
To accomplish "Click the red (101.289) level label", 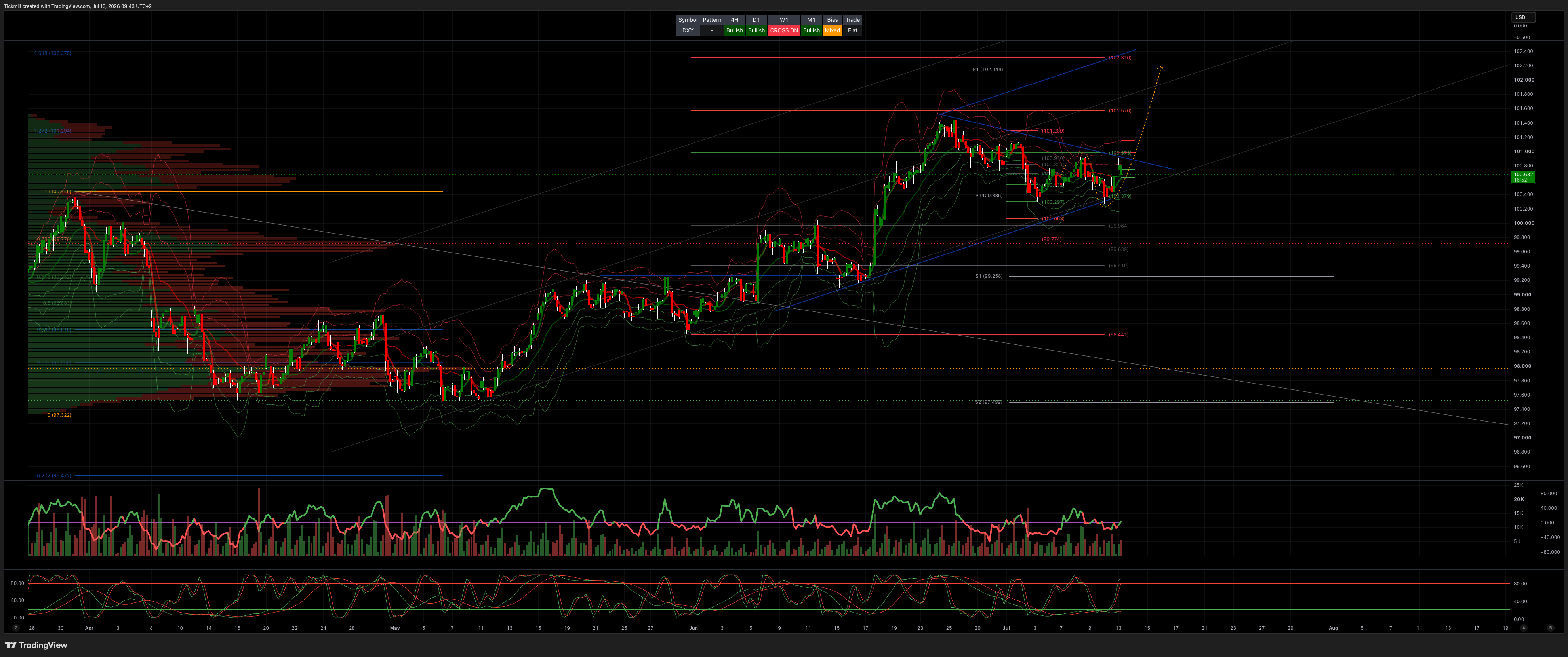I will coord(1053,131).
